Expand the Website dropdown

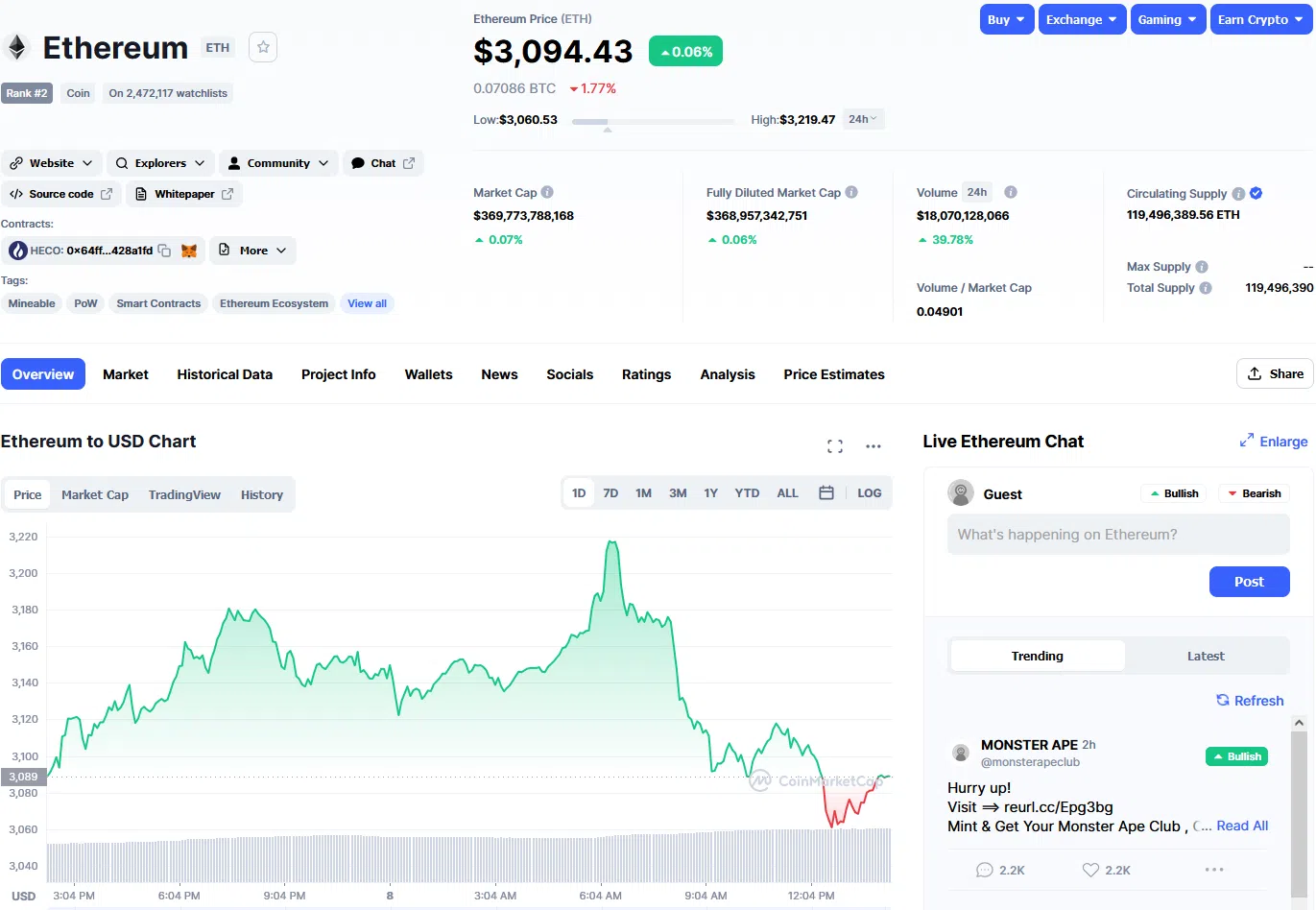52,163
